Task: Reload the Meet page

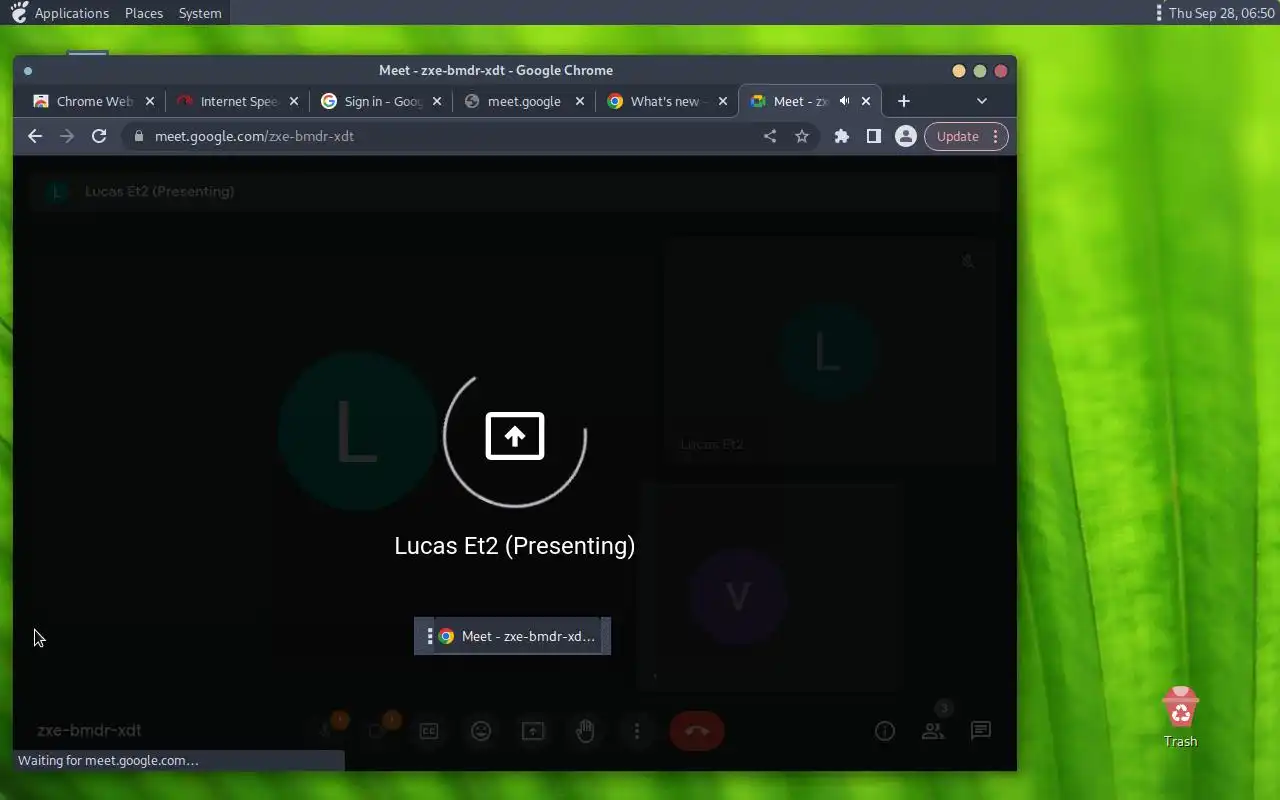Action: click(x=99, y=136)
